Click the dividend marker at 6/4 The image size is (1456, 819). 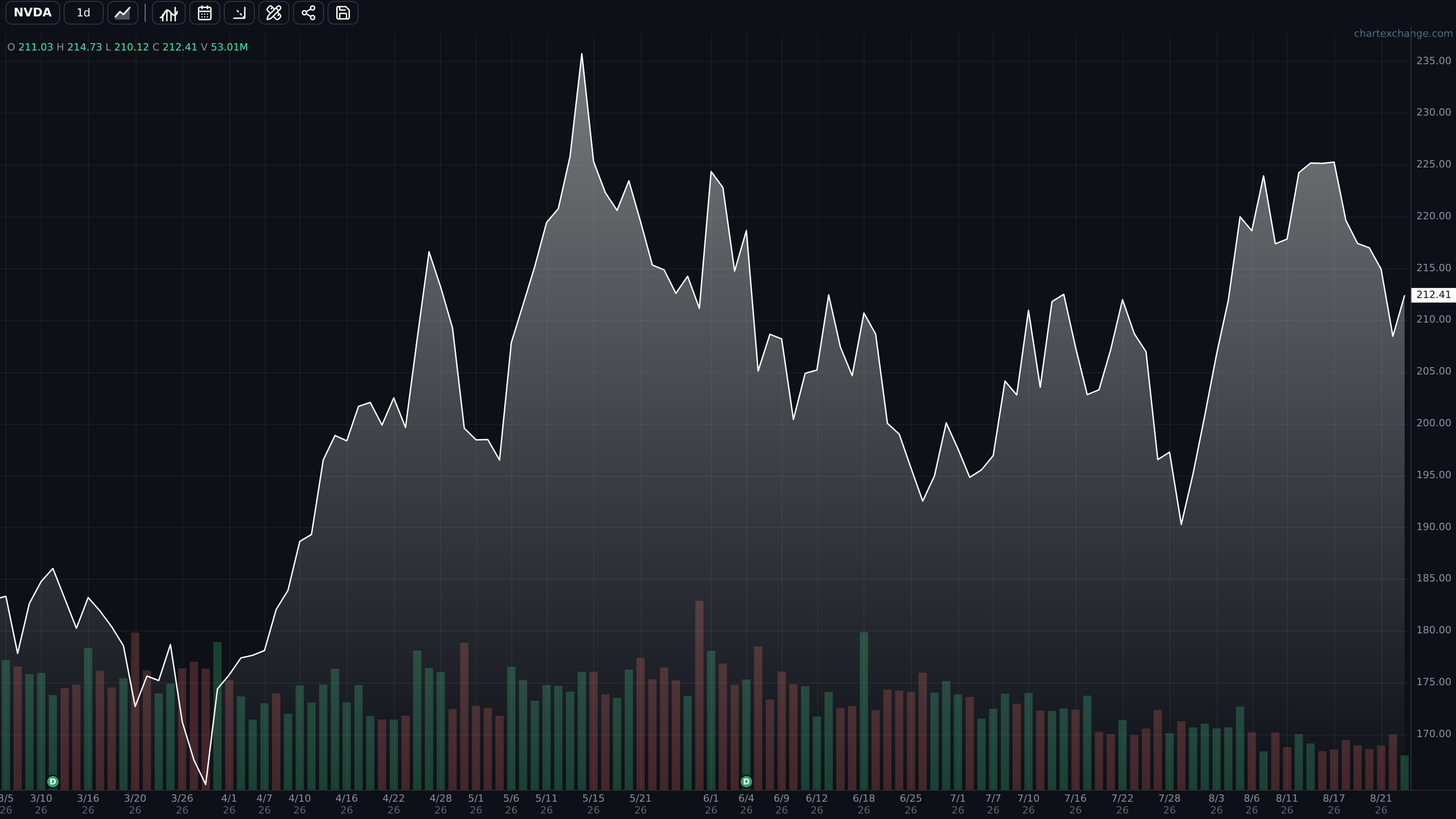(746, 782)
